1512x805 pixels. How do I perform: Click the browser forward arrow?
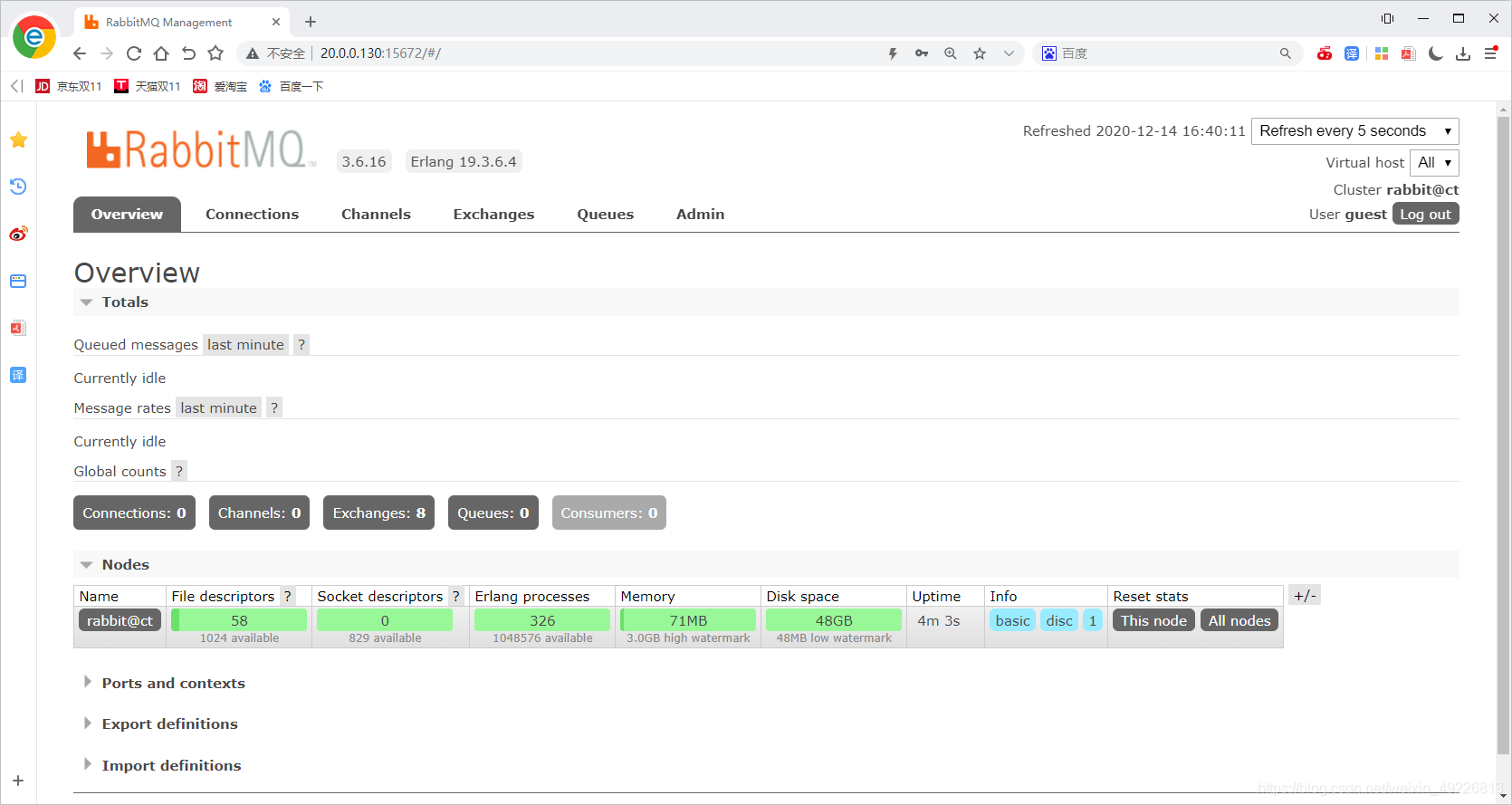(107, 53)
